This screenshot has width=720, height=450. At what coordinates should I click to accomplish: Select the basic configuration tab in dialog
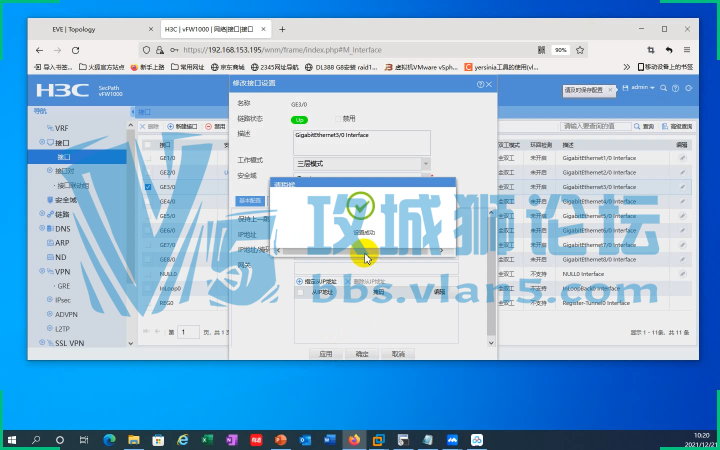(x=250, y=201)
